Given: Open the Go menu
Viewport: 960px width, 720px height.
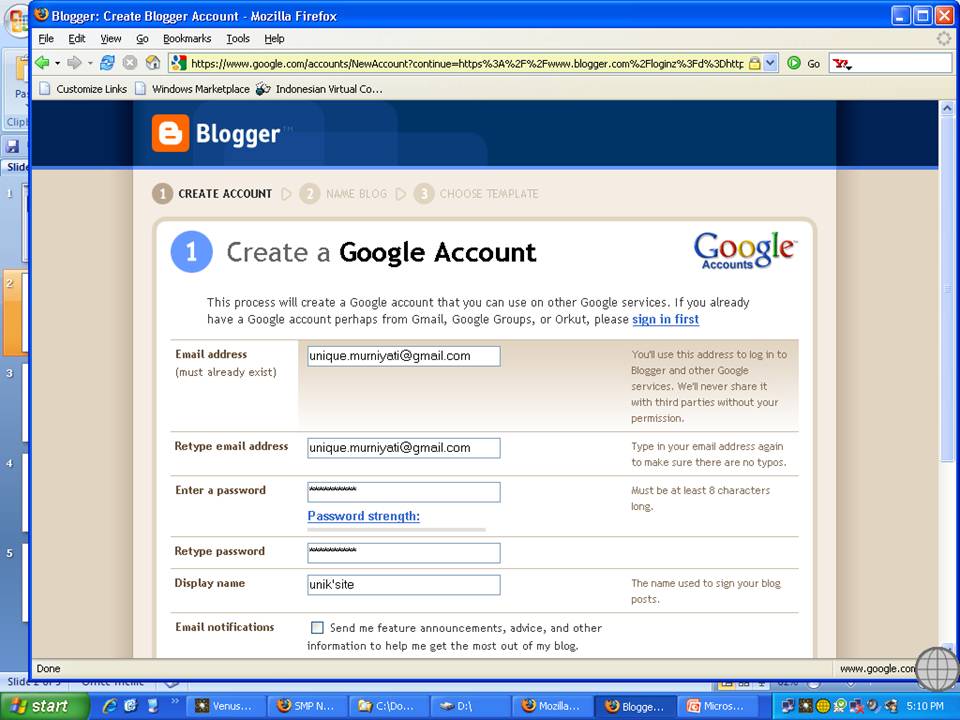Looking at the screenshot, I should [x=142, y=39].
